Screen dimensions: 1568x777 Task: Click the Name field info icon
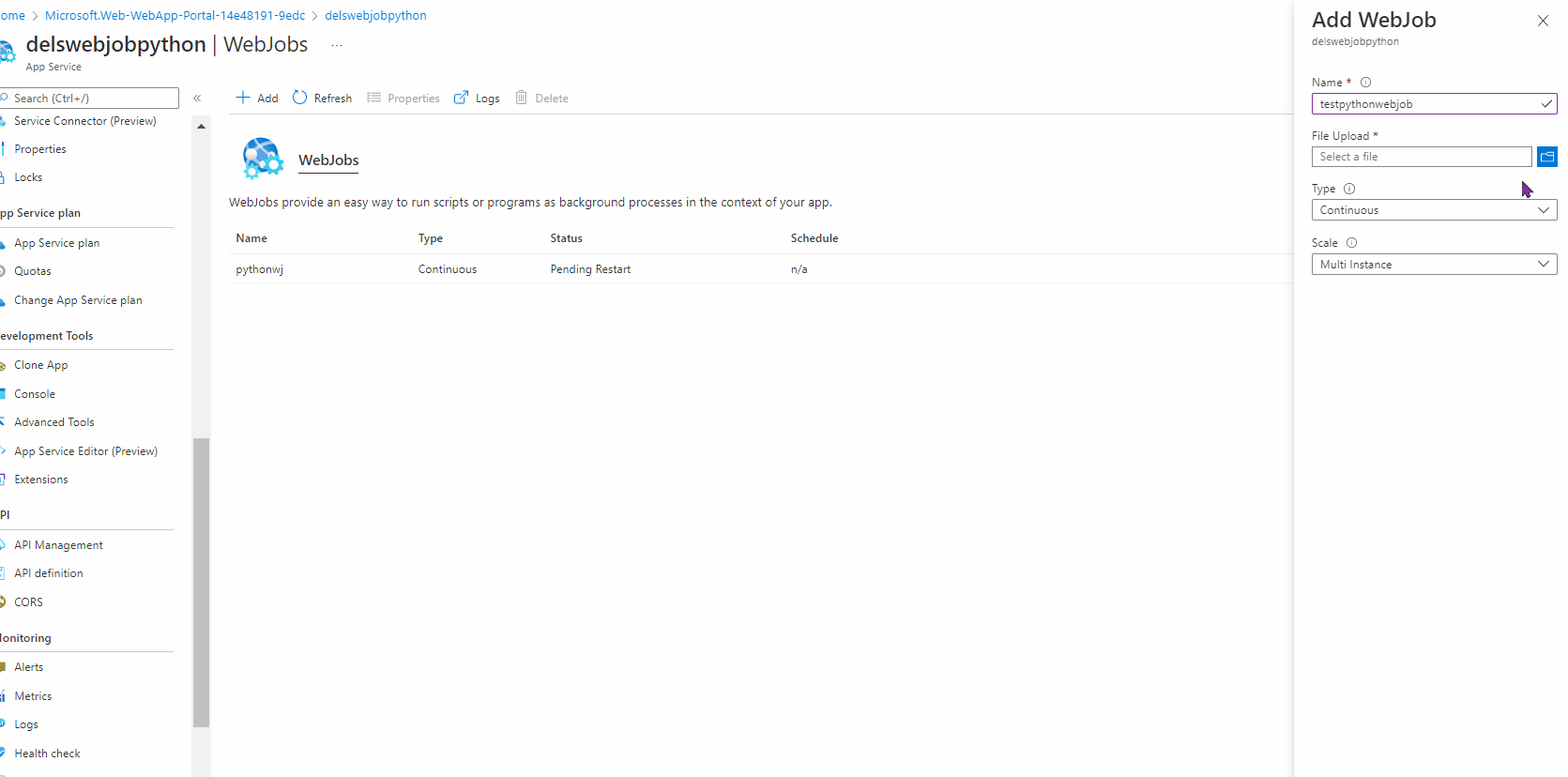pos(1365,83)
